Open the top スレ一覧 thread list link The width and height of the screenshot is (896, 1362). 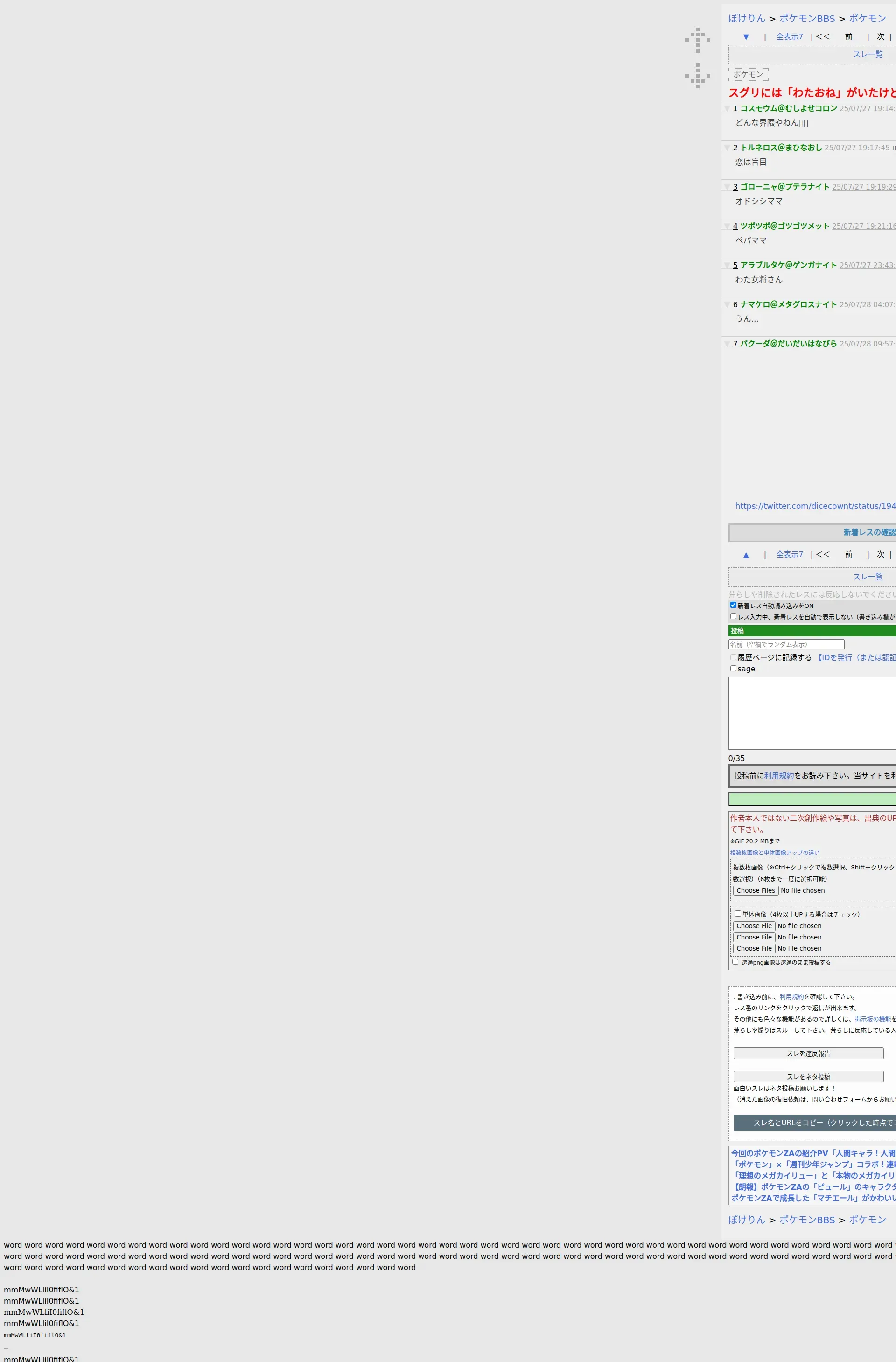click(868, 54)
